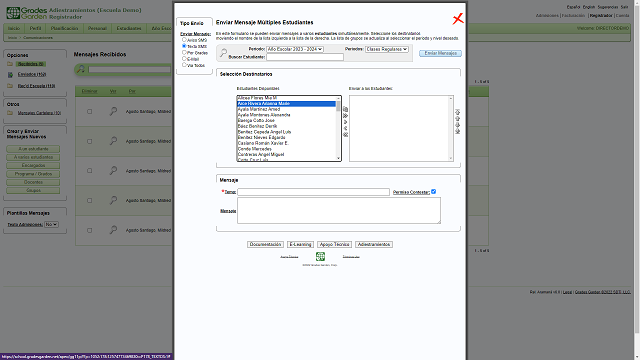Click the Recid Escuela folder icon

pos(10,86)
